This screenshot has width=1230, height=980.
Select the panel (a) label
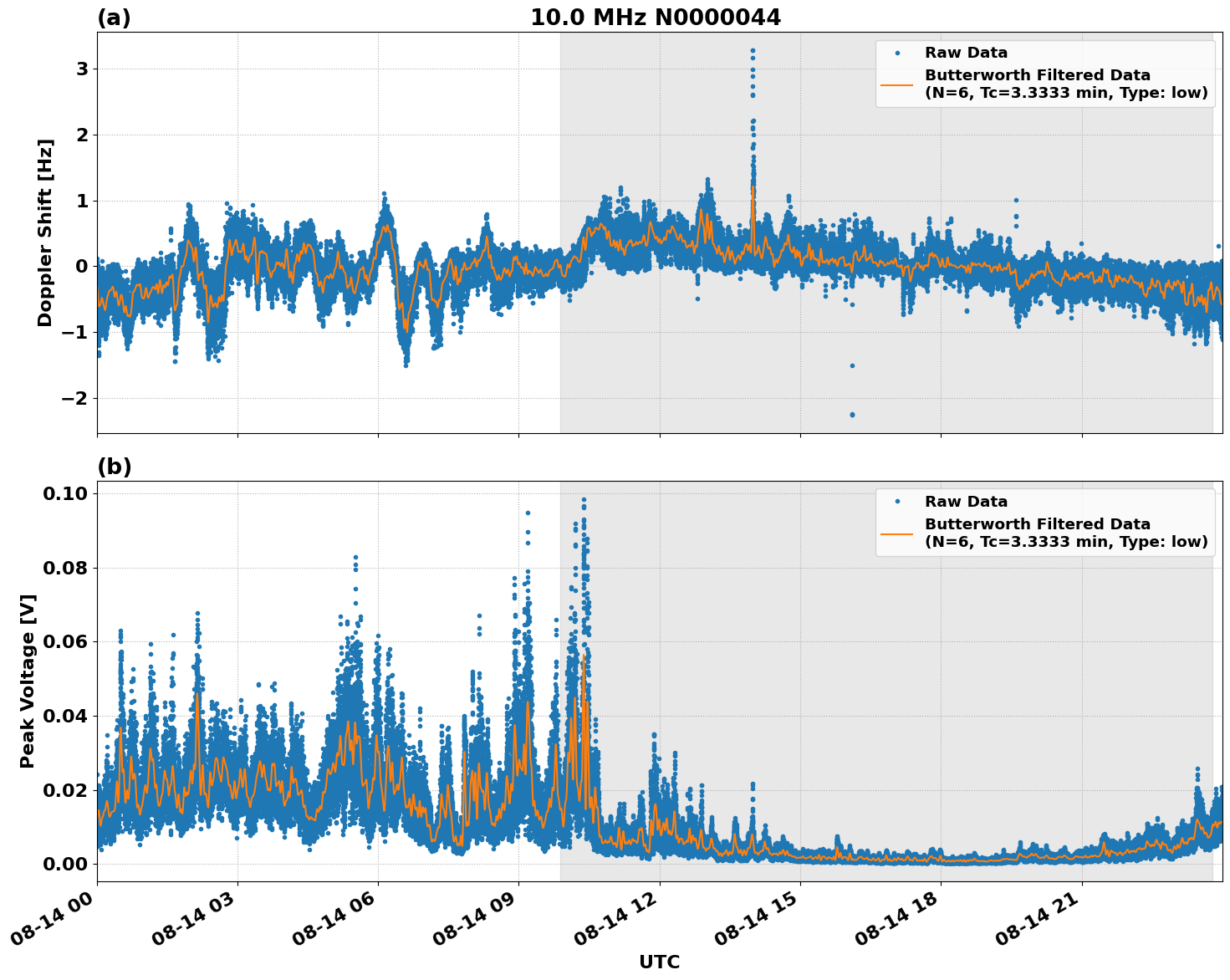pyautogui.click(x=115, y=15)
